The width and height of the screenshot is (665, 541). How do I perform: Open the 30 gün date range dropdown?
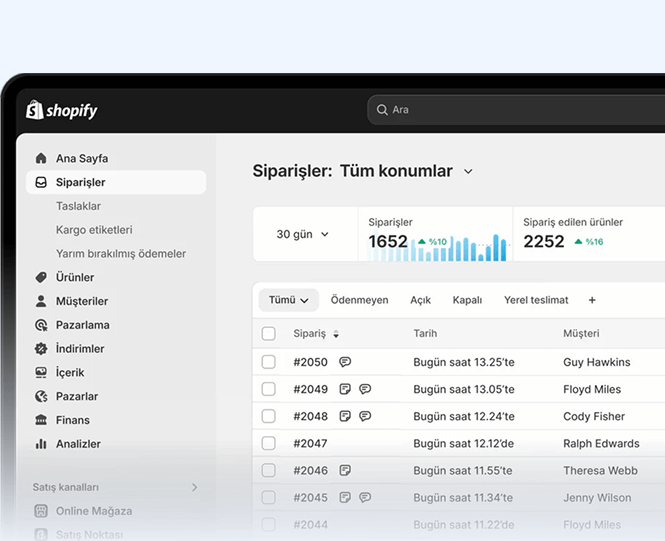coord(303,234)
